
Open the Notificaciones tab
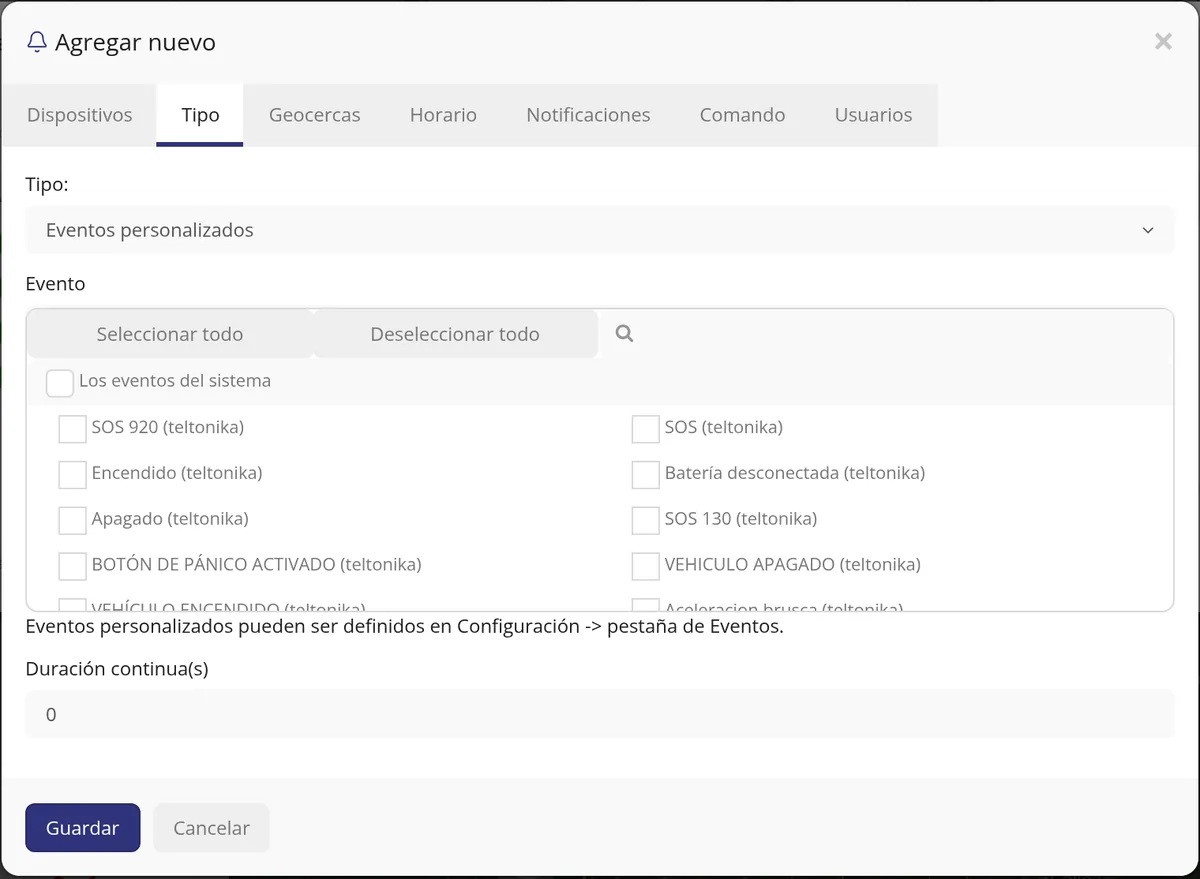[x=588, y=115]
